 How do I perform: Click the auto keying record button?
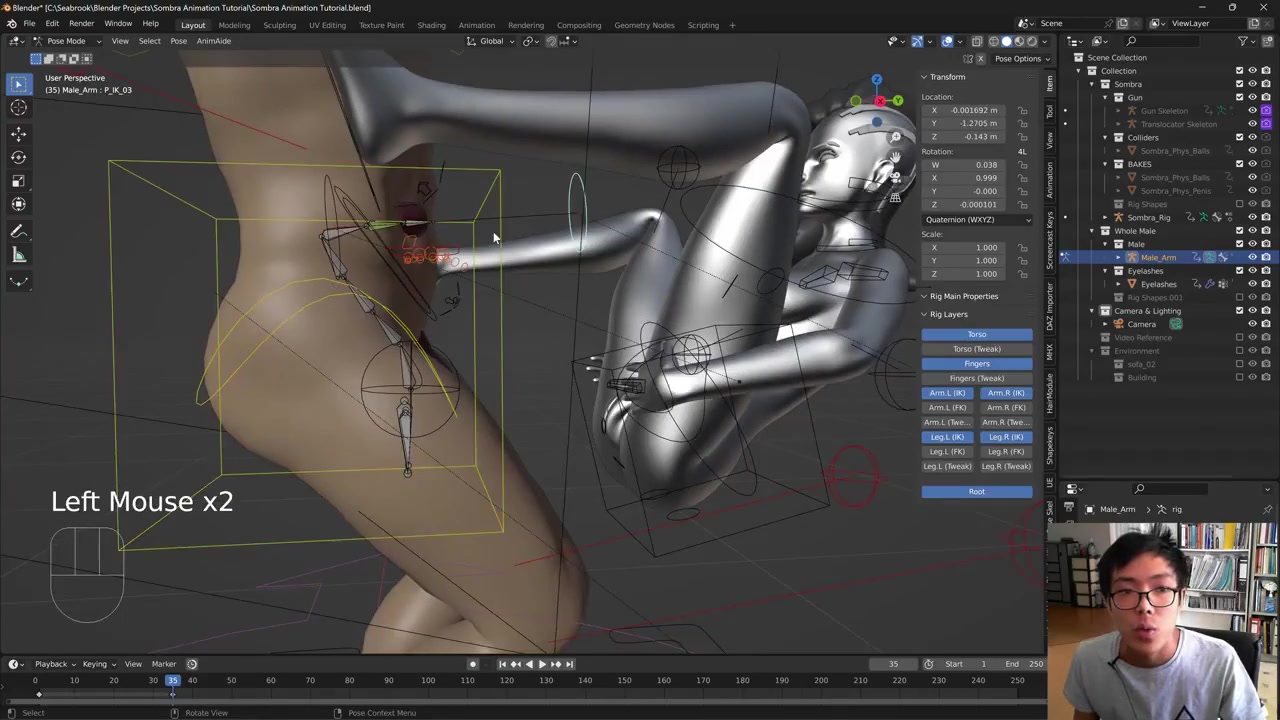(x=473, y=664)
